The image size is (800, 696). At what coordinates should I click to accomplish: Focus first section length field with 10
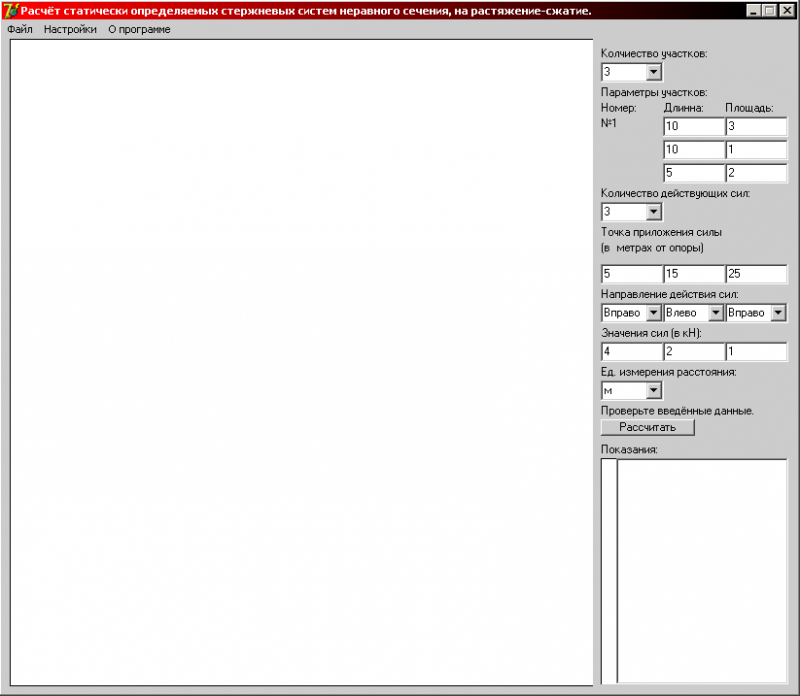694,127
